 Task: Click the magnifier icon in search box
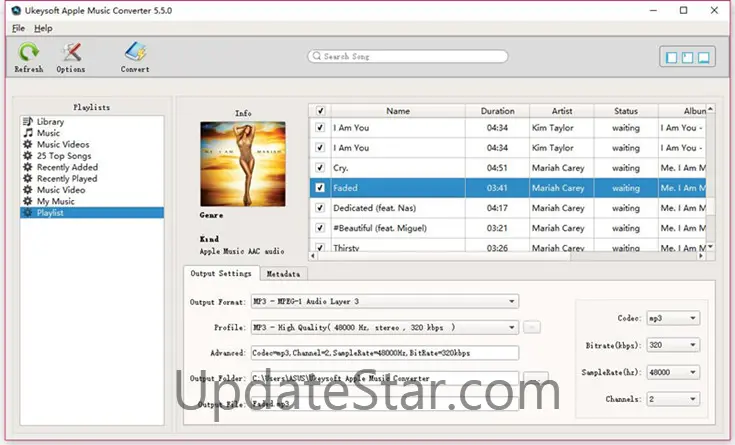click(317, 56)
